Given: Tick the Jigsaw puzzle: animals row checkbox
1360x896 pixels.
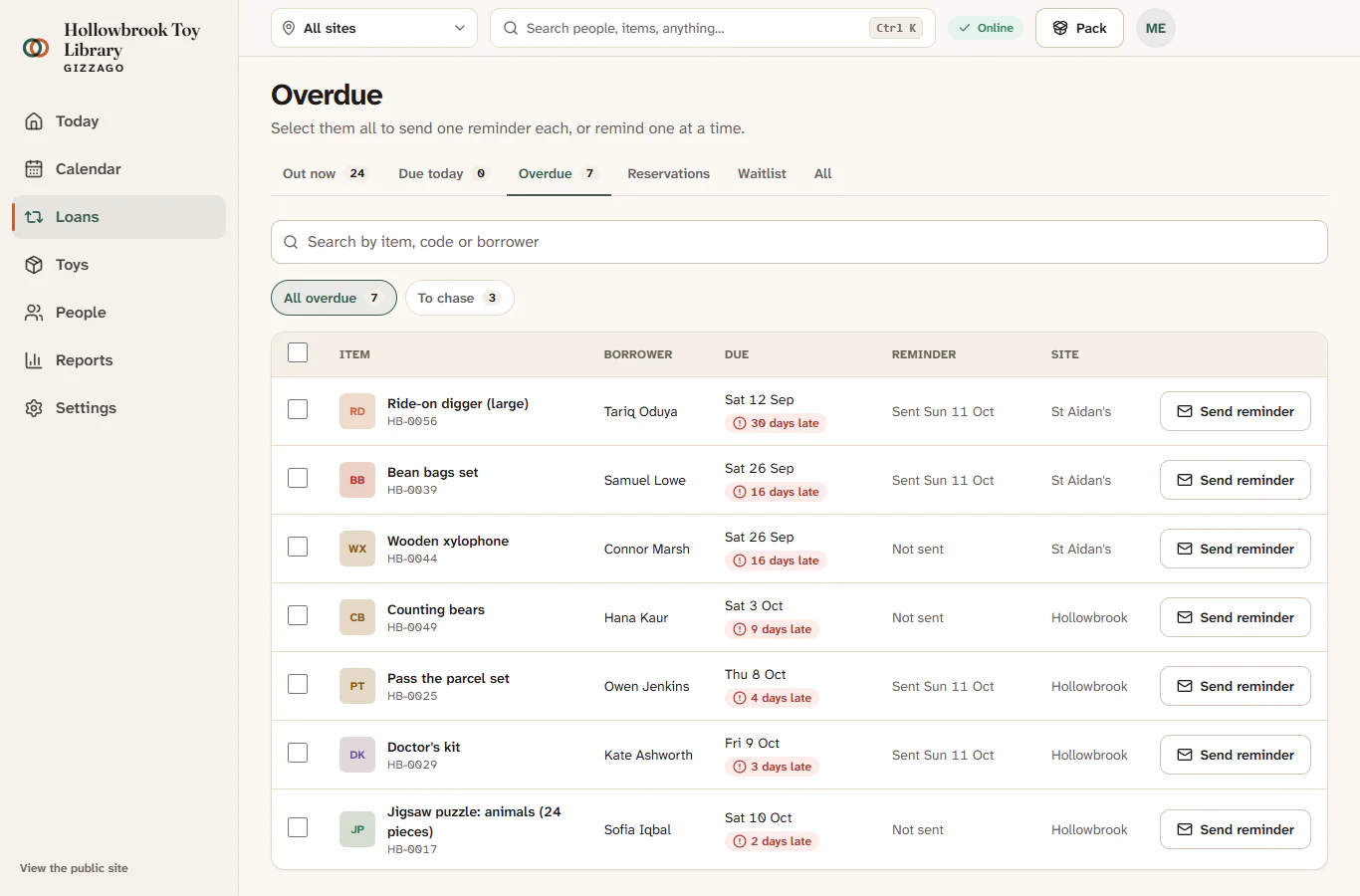Looking at the screenshot, I should (298, 827).
